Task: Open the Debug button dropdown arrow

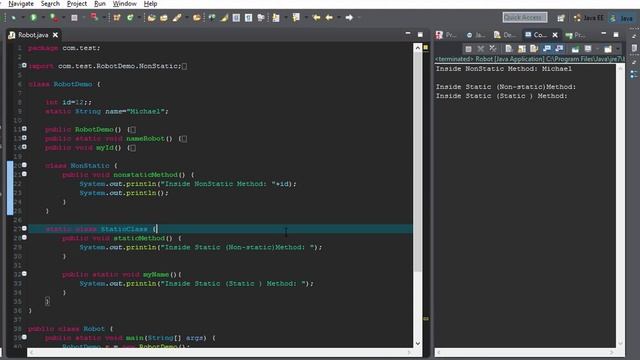Action: point(22,18)
